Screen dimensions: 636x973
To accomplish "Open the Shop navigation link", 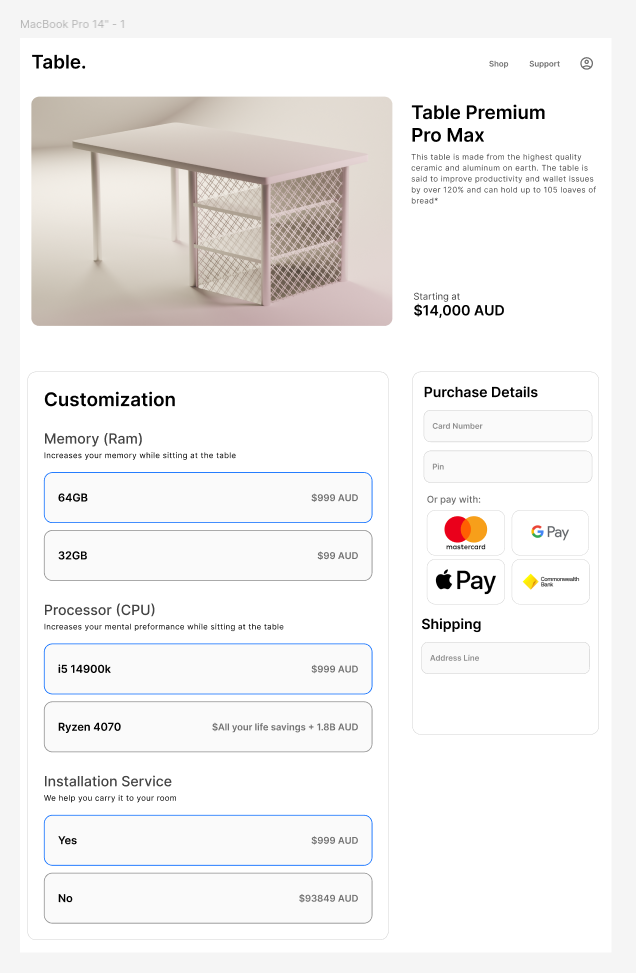I will pos(498,64).
